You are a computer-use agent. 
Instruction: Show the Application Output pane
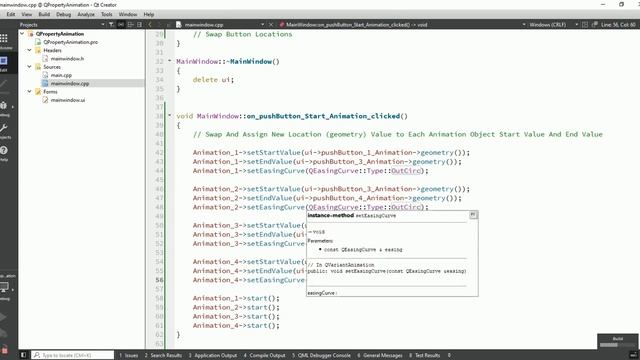pos(213,355)
